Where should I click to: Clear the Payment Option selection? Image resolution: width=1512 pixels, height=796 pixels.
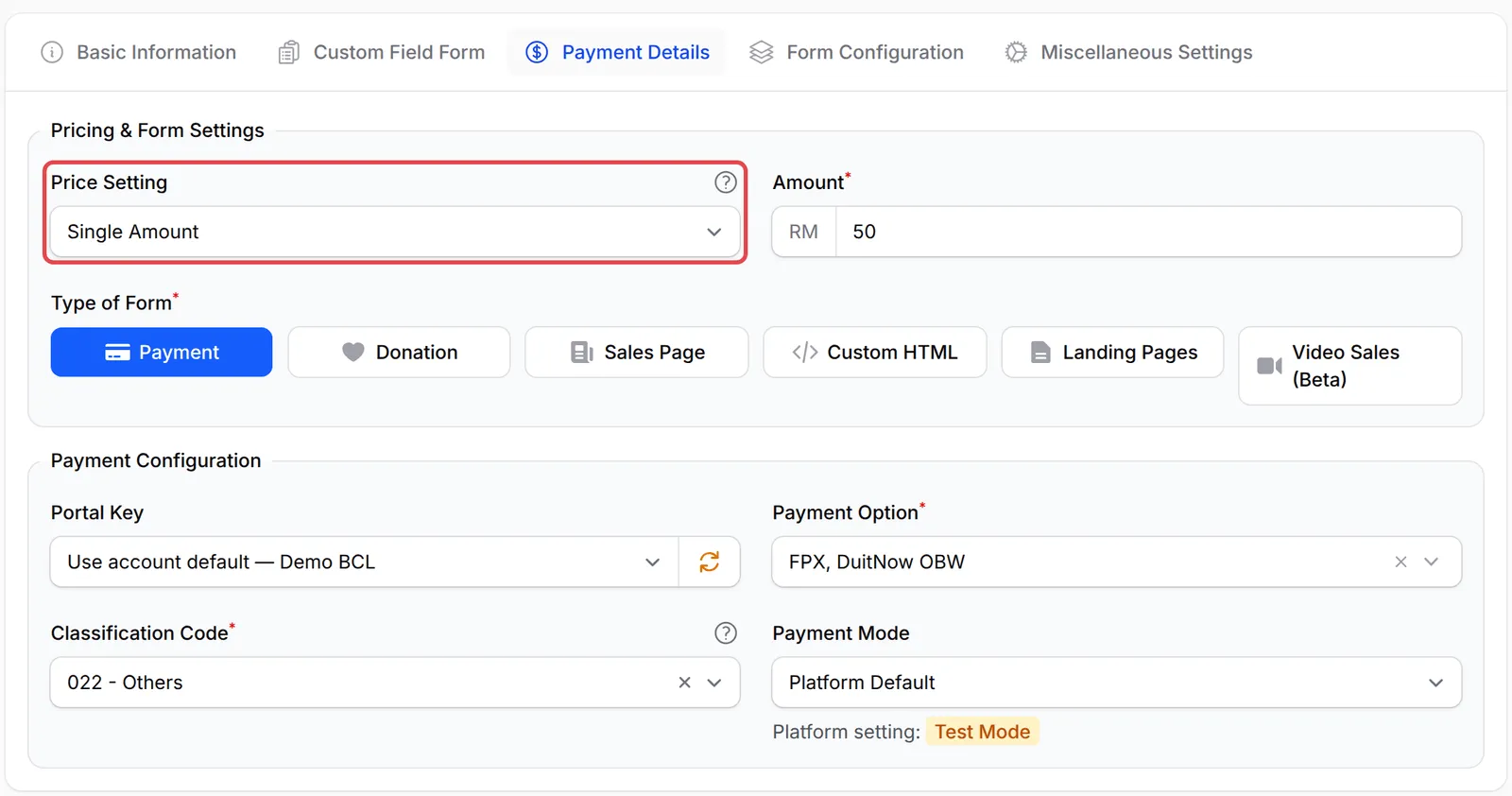pyautogui.click(x=1400, y=562)
